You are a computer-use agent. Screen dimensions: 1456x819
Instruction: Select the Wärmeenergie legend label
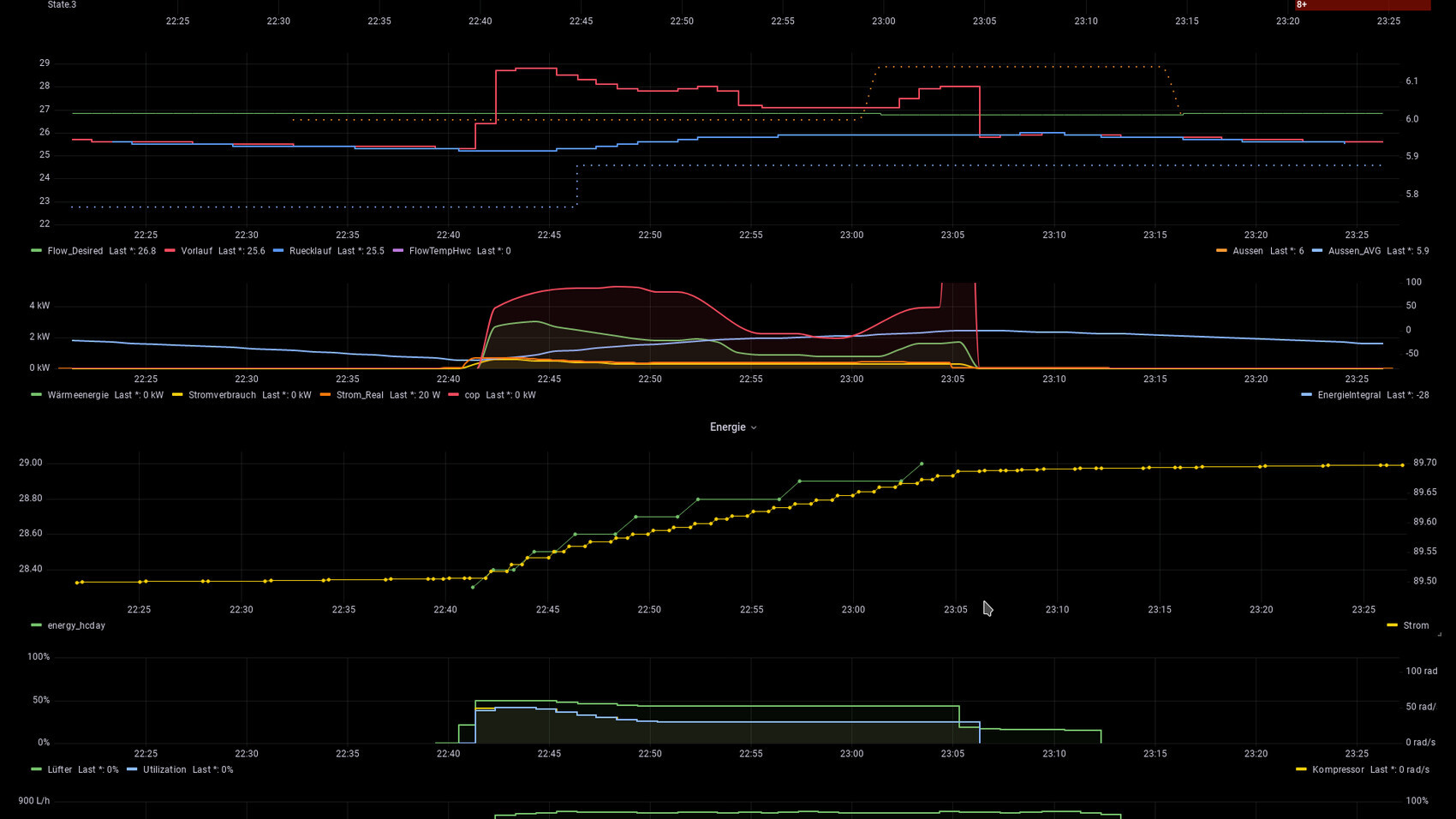[x=78, y=395]
